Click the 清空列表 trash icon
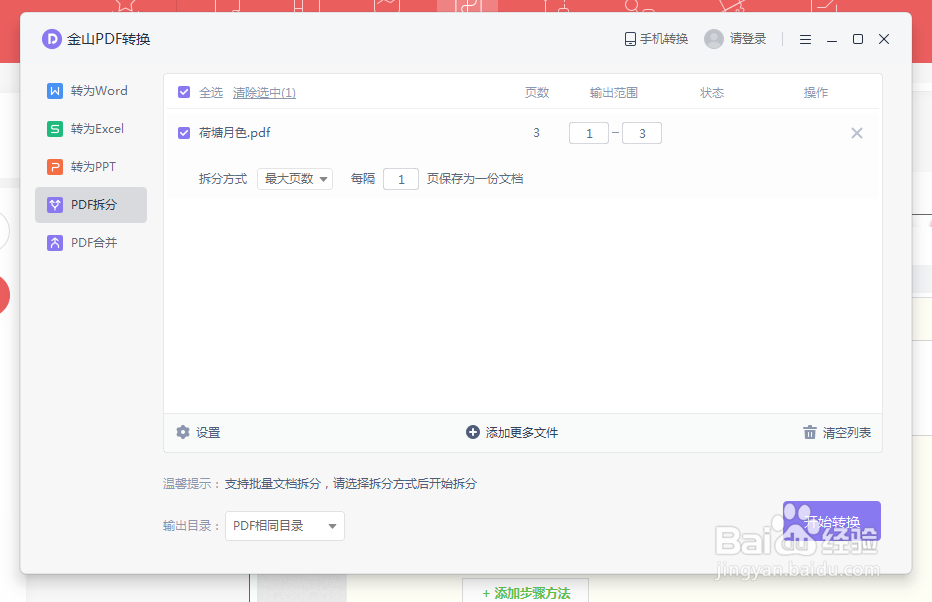 tap(809, 432)
